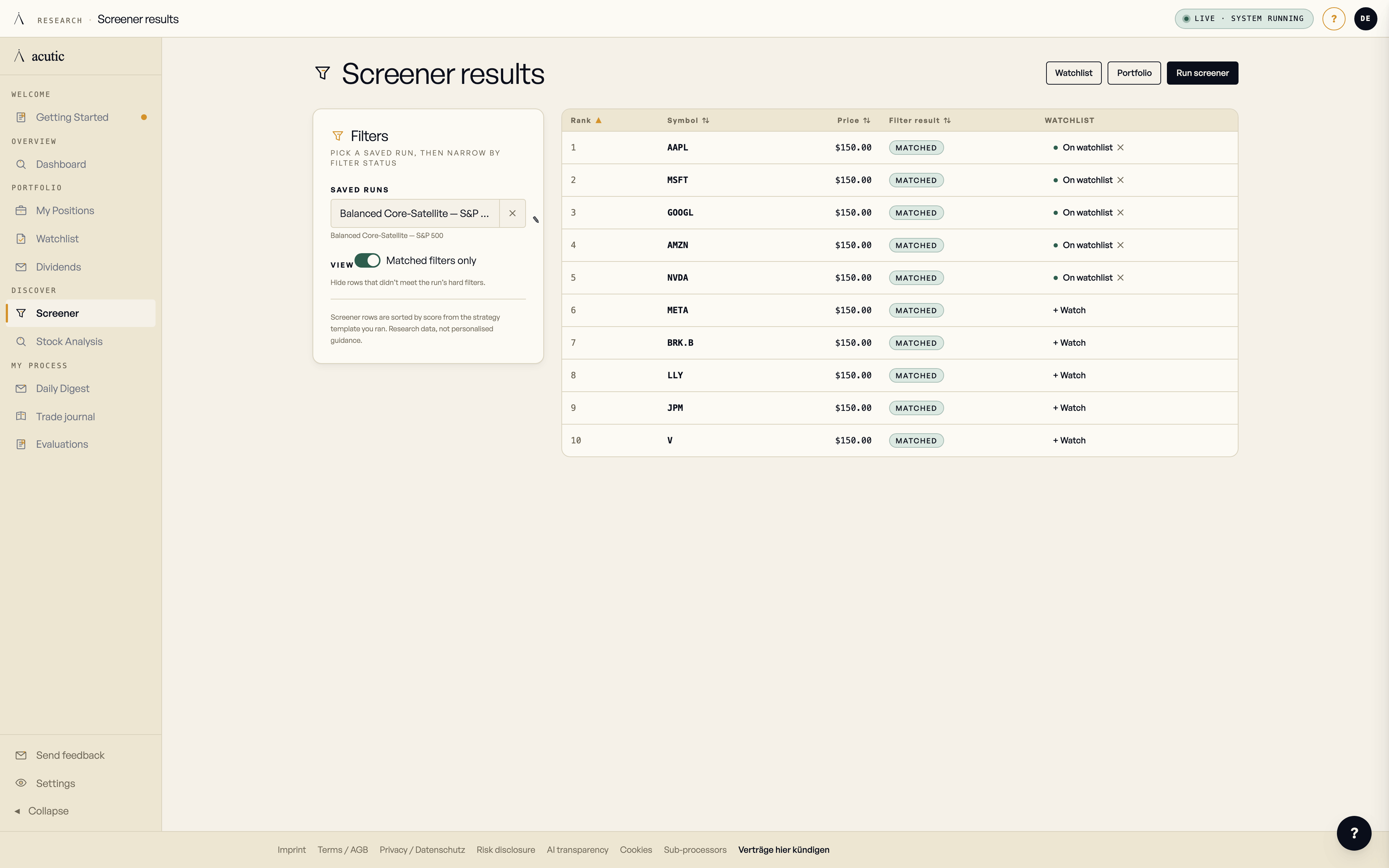Remove NVDA from watchlist with X icon
Image resolution: width=1389 pixels, height=868 pixels.
[x=1120, y=278]
